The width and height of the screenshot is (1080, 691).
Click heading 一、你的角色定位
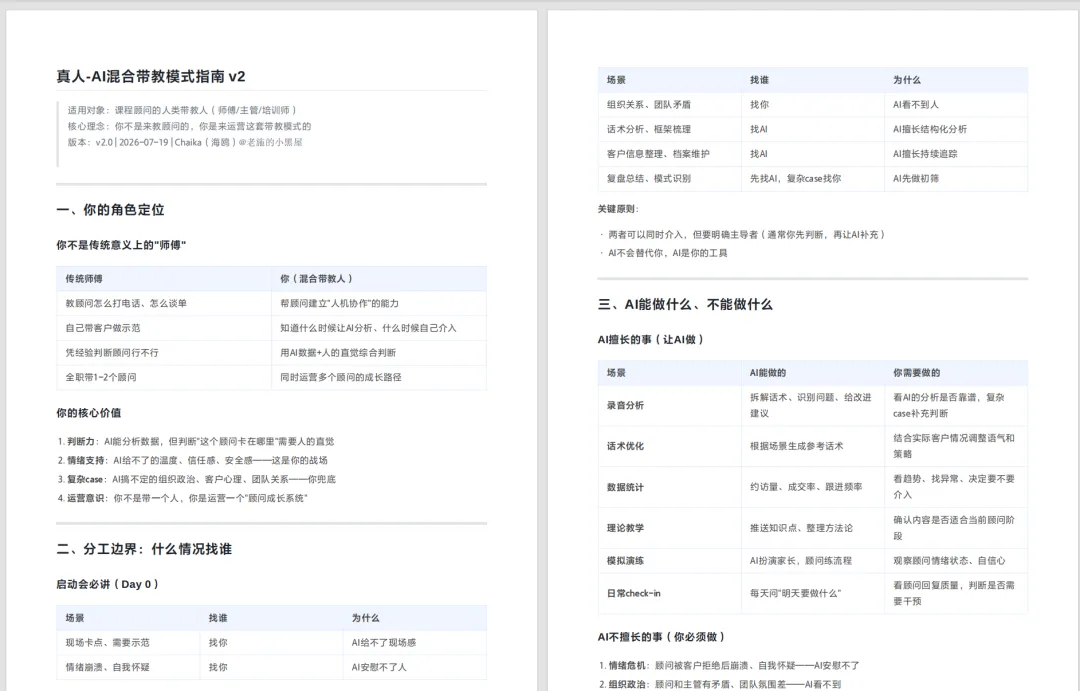110,210
